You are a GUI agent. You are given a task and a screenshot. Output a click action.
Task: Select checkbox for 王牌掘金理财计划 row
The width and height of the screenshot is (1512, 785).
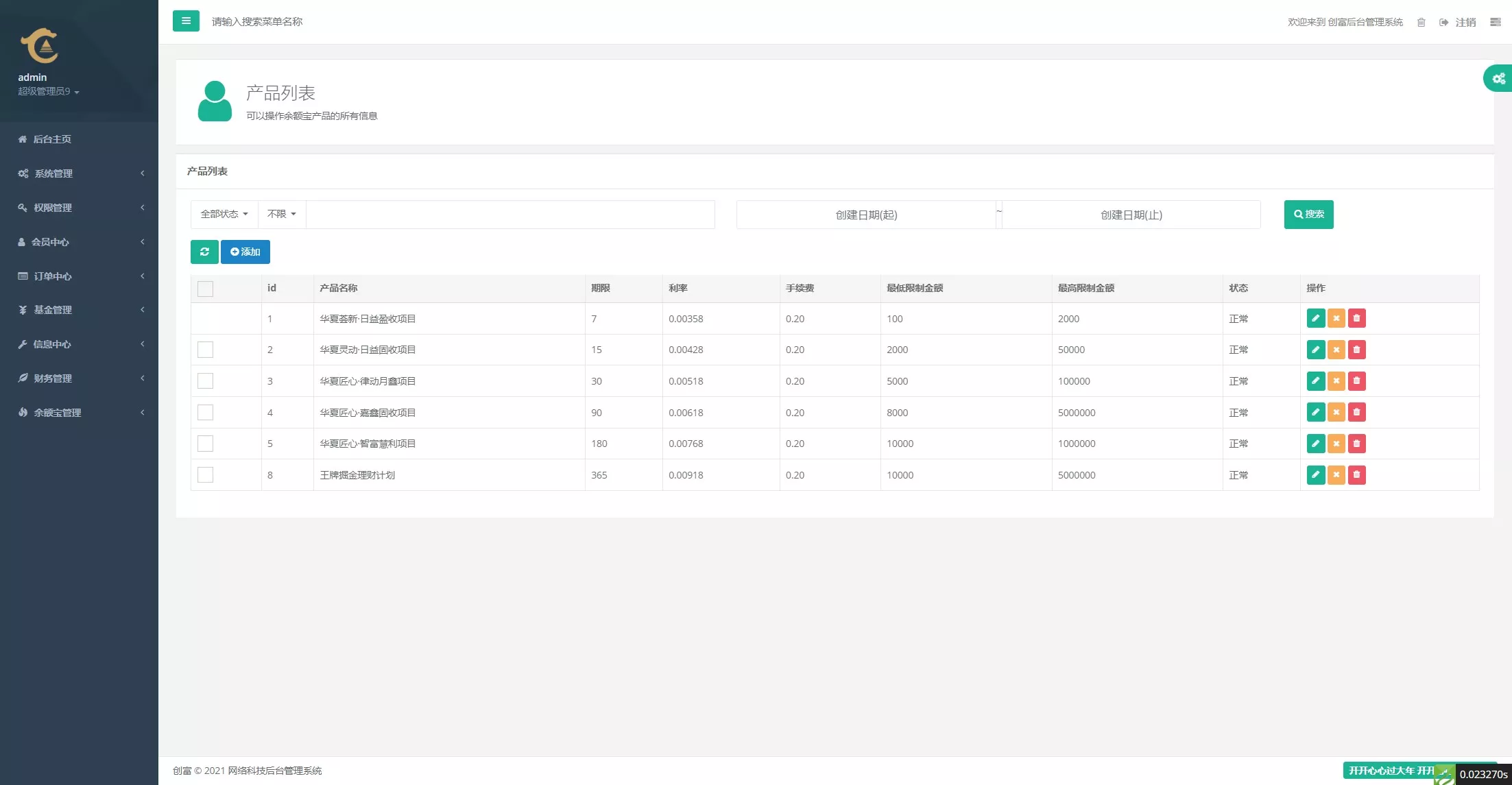click(x=205, y=474)
